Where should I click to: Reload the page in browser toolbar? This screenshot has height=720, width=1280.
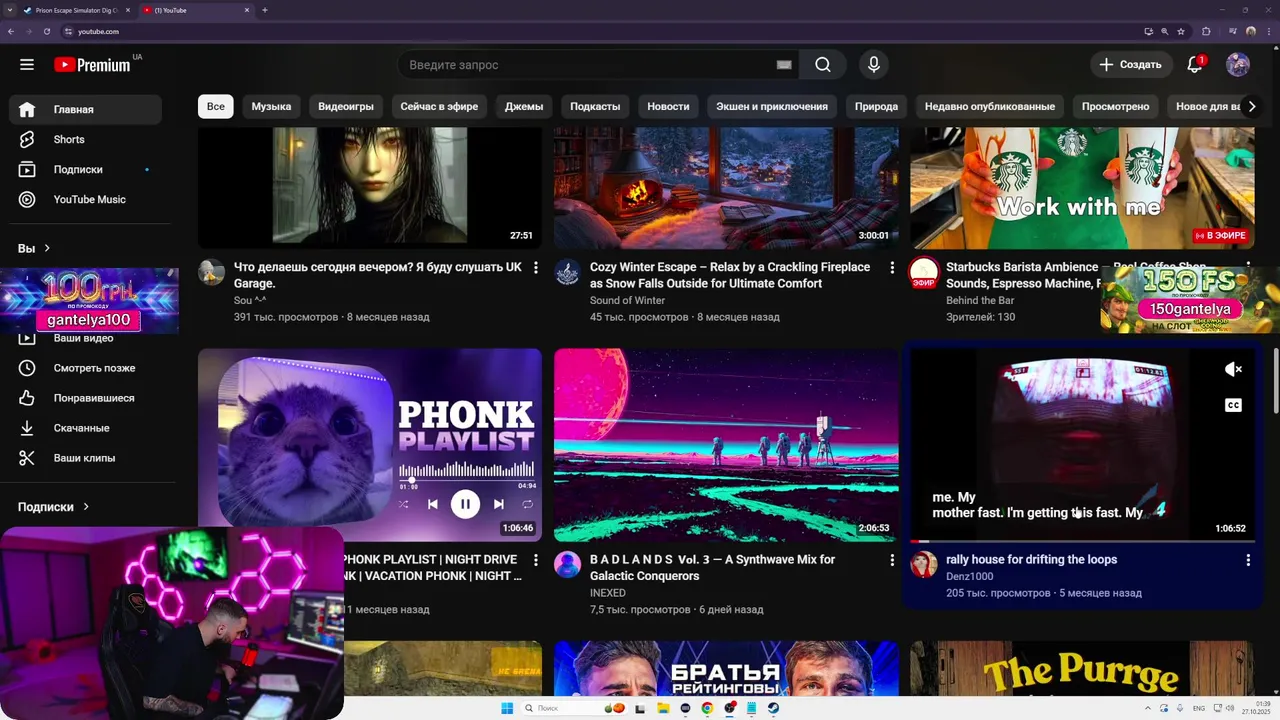(46, 32)
